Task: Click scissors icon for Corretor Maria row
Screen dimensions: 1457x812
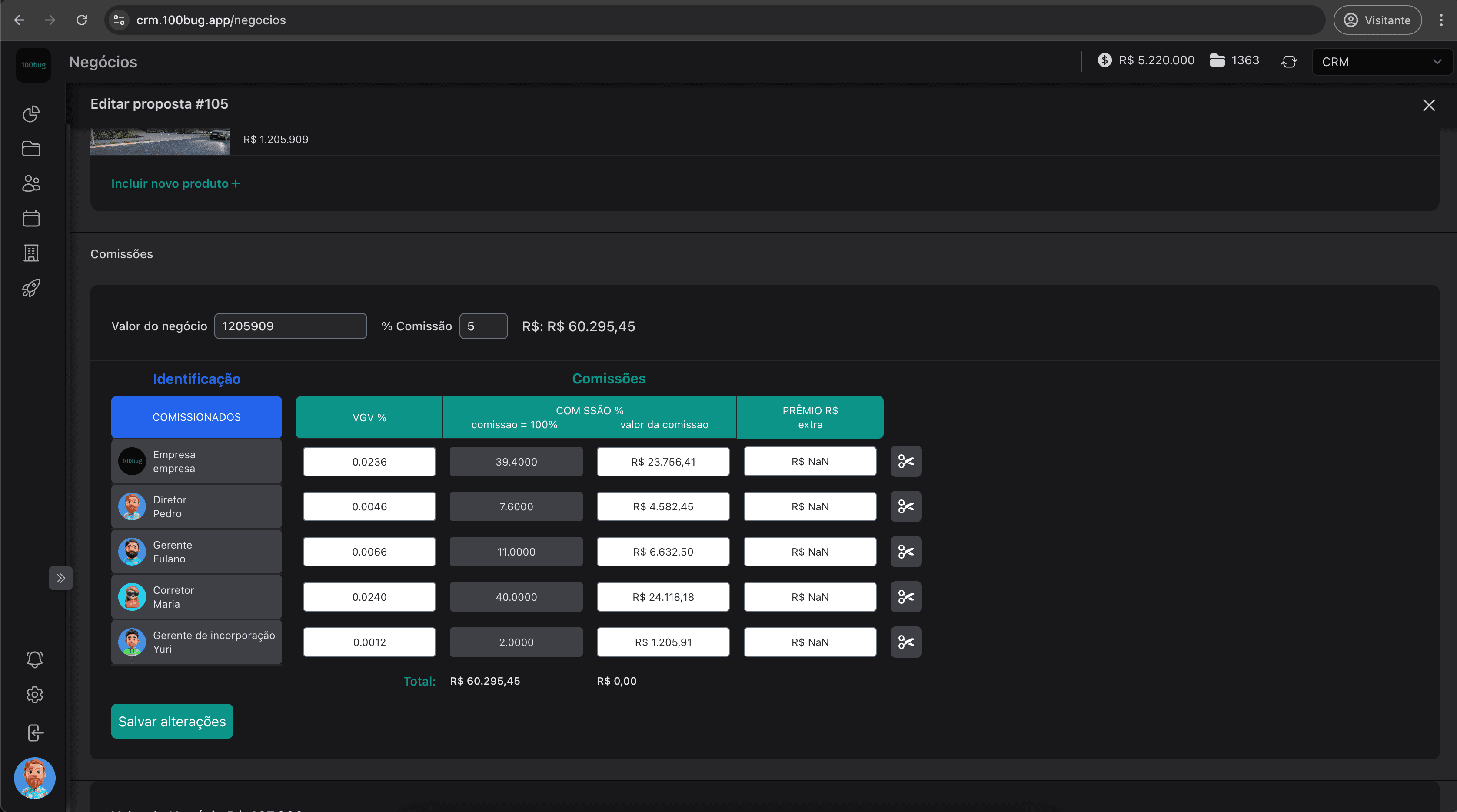Action: [x=906, y=597]
